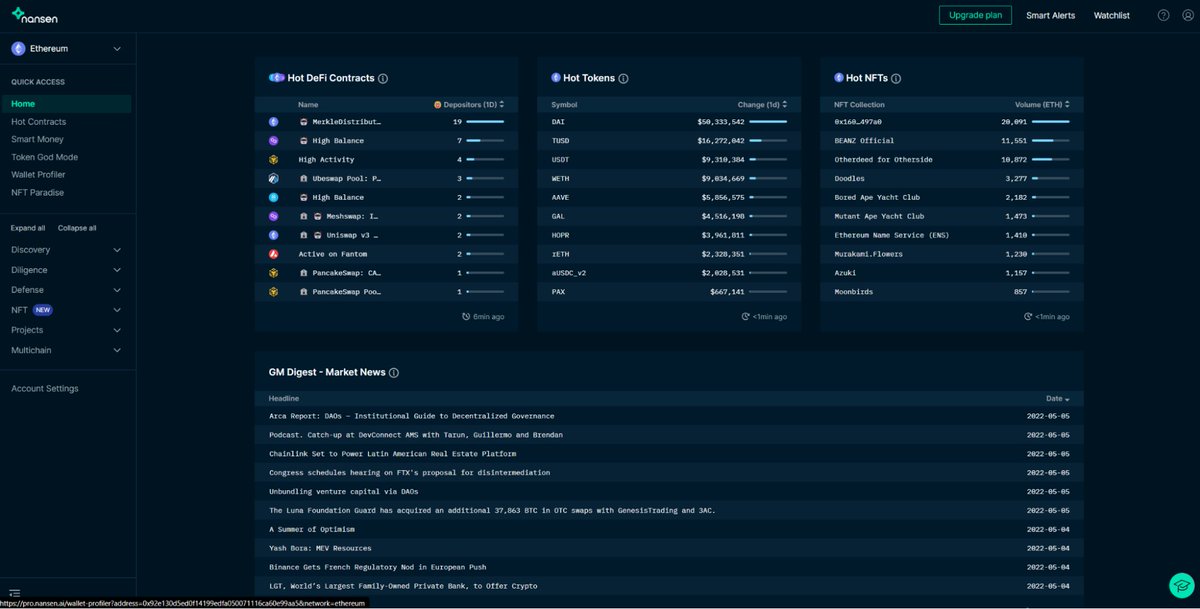
Task: Click Fantom chain icon of Active on Fantom
Action: [x=273, y=254]
